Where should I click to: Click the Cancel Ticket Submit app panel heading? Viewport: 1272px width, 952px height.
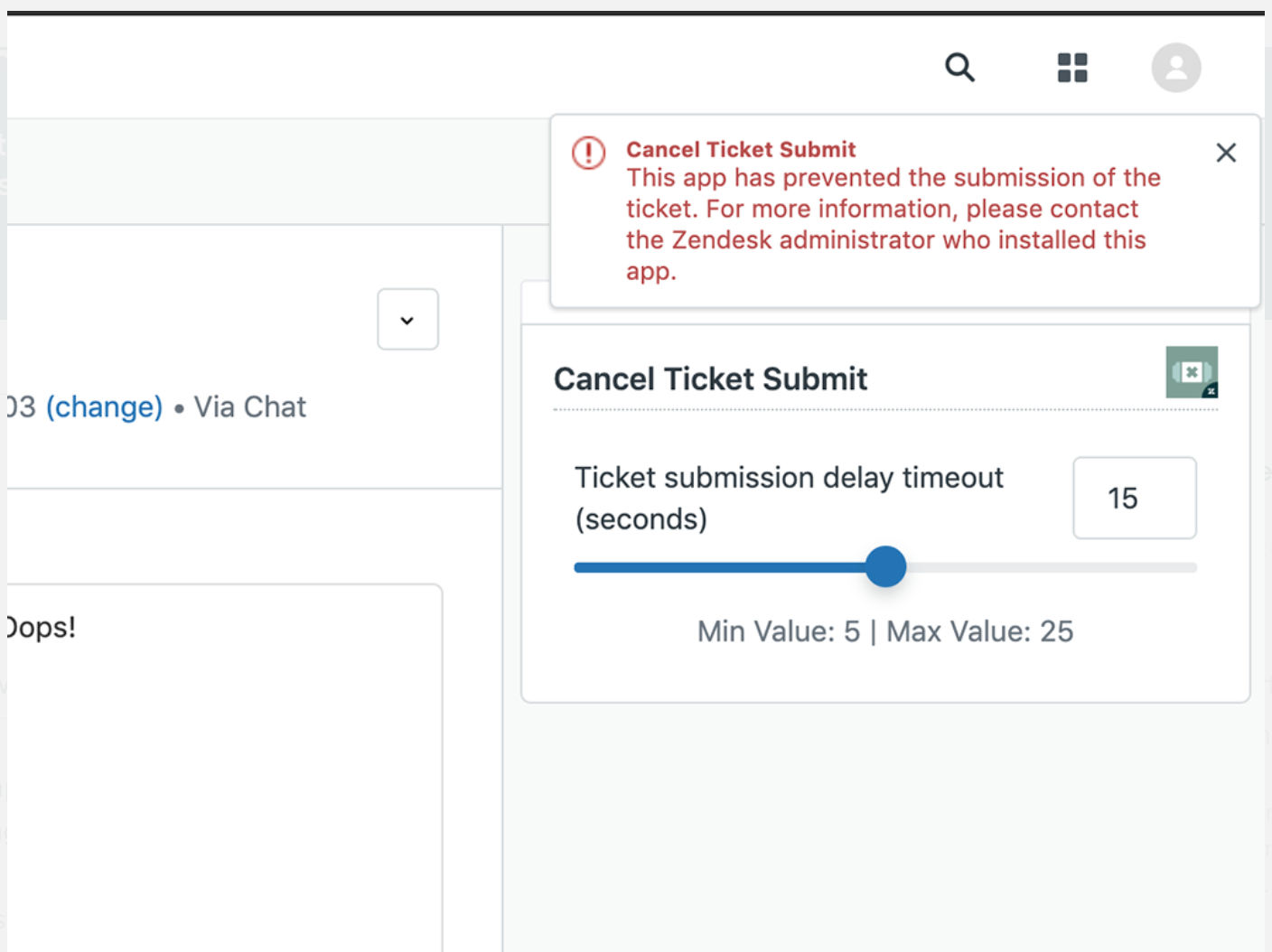pyautogui.click(x=710, y=379)
